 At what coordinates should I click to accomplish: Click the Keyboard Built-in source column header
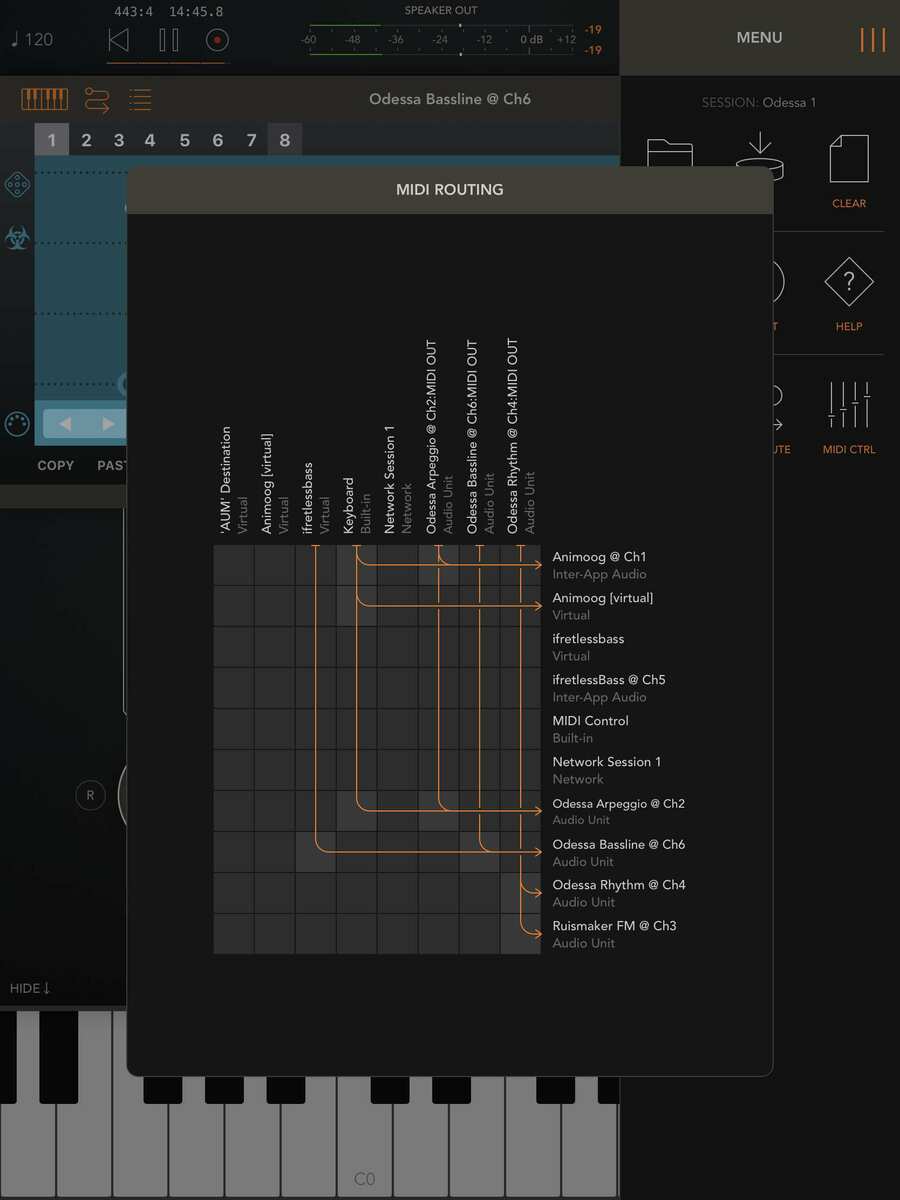(x=356, y=506)
